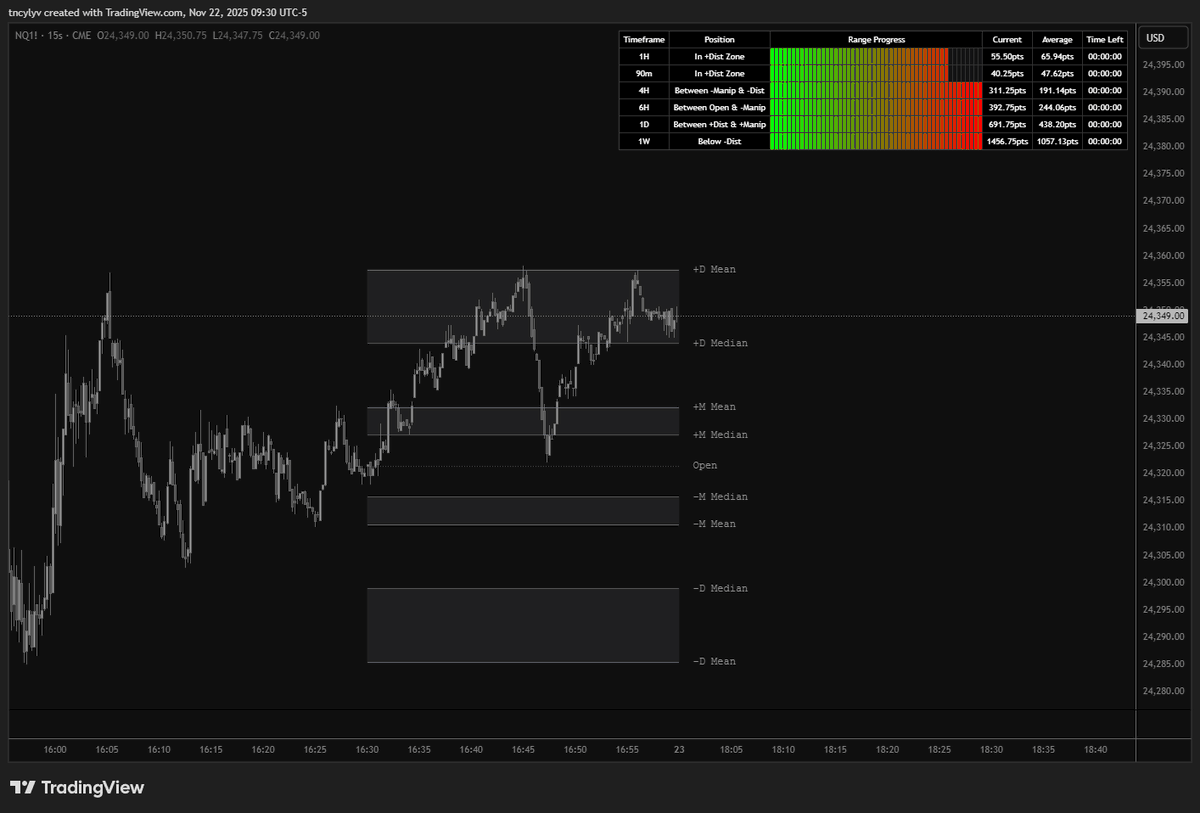
Task: Click the Open level label
Action: coord(705,466)
